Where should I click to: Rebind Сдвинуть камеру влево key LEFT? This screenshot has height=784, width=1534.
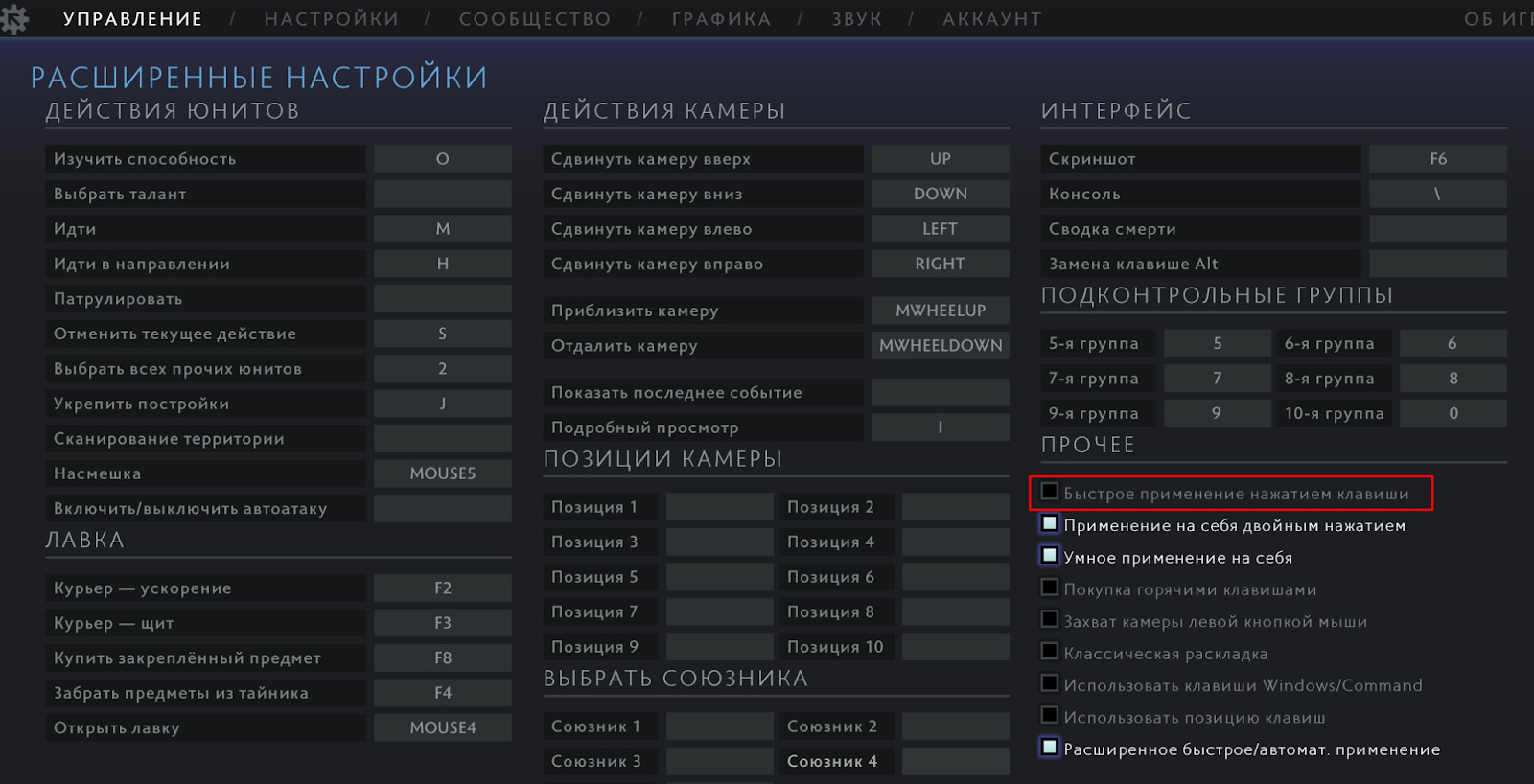pos(941,229)
